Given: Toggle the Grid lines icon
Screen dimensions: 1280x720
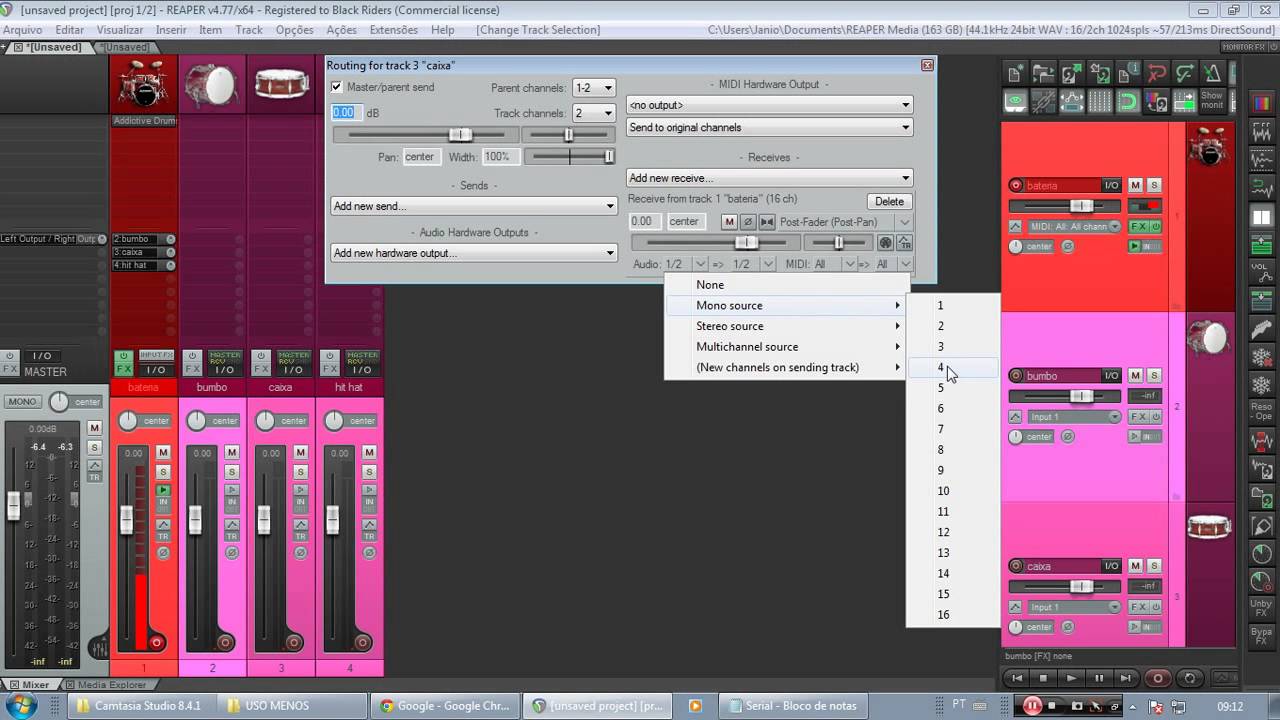Looking at the screenshot, I should click(x=1099, y=102).
